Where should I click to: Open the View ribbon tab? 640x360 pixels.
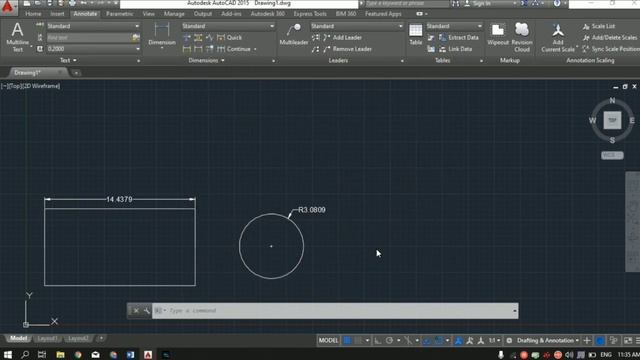149,14
